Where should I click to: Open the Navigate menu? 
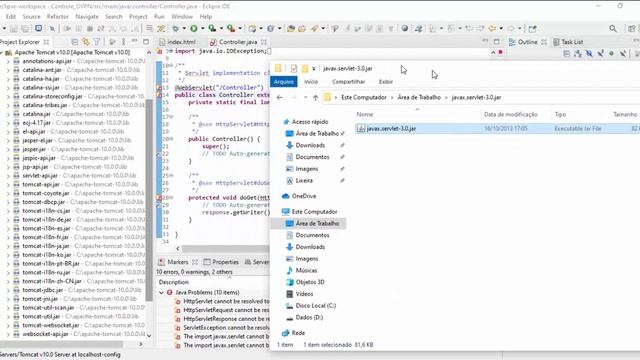(87, 17)
